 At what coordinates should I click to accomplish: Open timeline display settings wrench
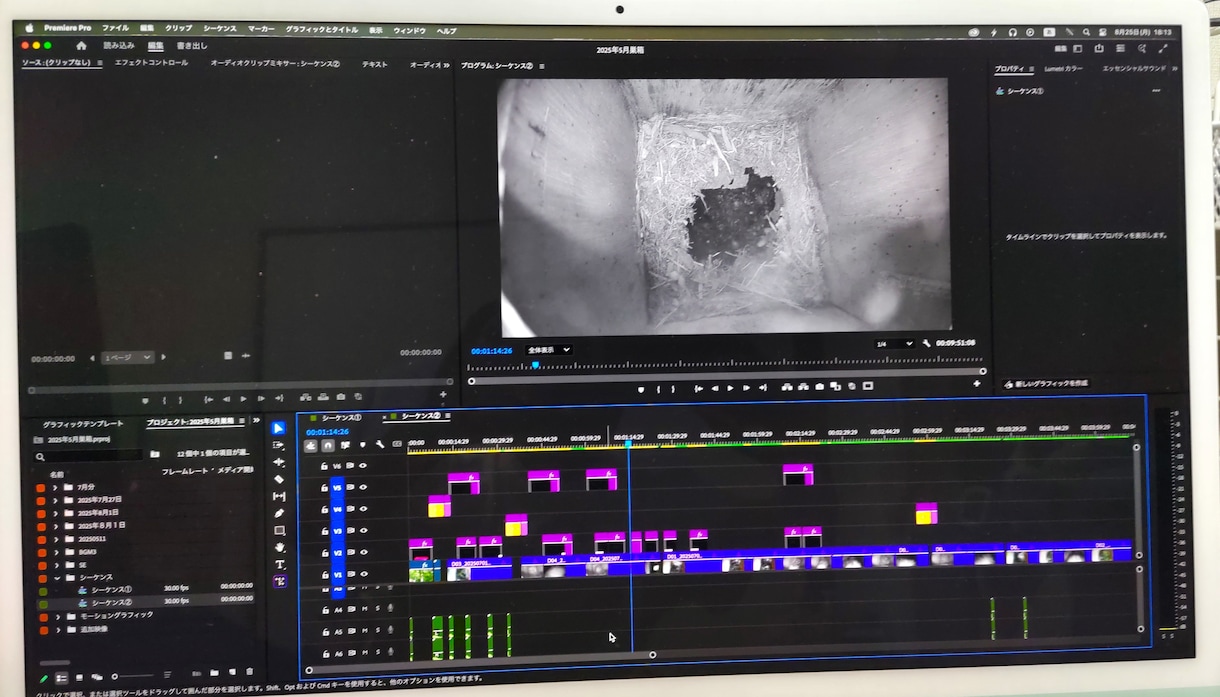tap(379, 445)
